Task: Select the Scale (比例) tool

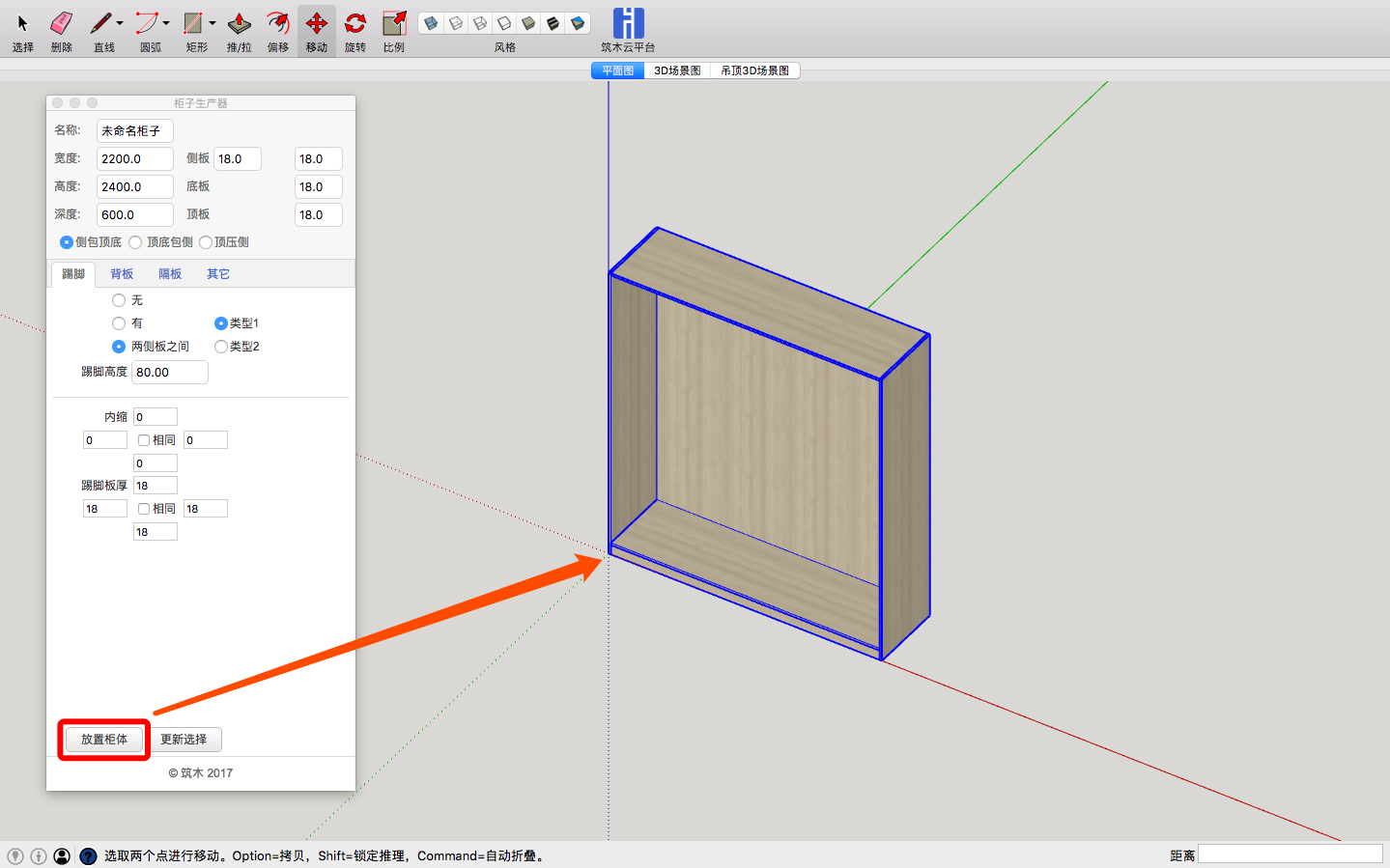Action: click(394, 24)
